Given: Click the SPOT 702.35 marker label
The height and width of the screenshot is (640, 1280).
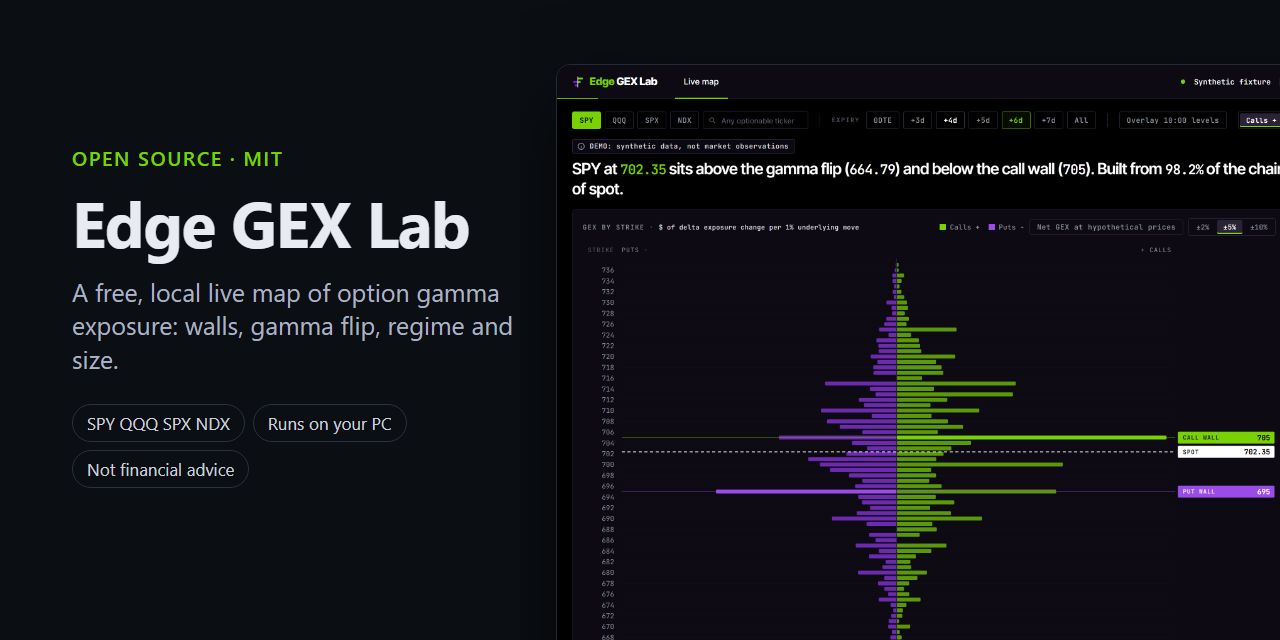Looking at the screenshot, I should coord(1226,452).
